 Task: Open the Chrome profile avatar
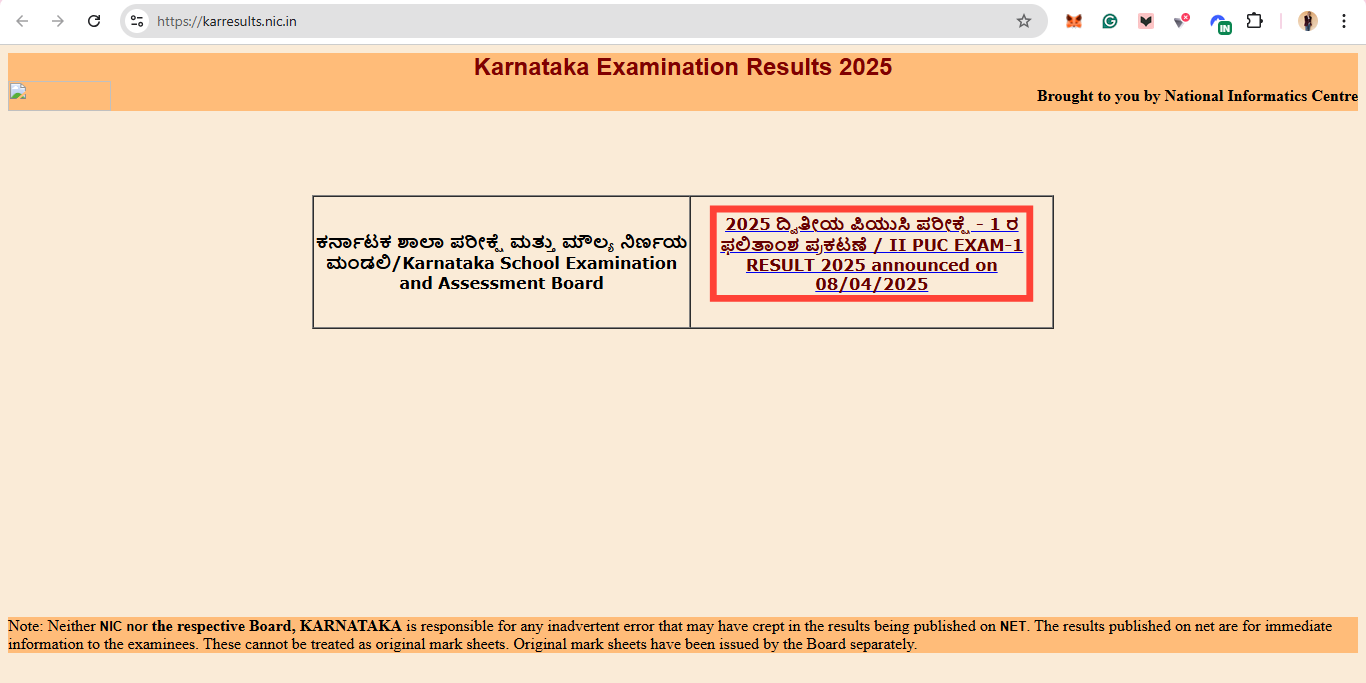click(x=1308, y=21)
